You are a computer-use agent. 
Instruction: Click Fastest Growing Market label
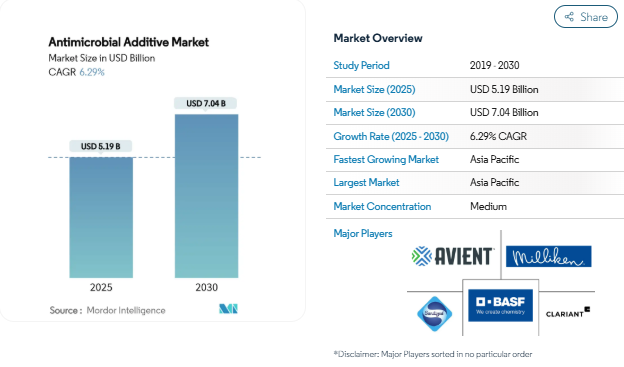(x=386, y=159)
